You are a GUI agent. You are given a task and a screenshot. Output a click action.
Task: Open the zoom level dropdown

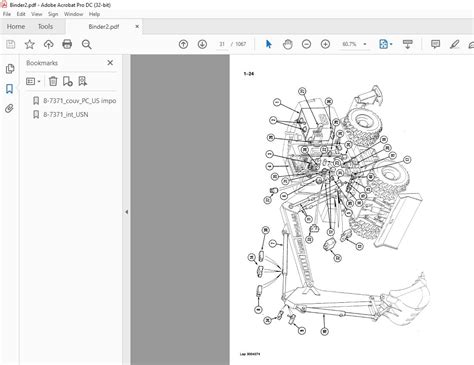click(365, 44)
